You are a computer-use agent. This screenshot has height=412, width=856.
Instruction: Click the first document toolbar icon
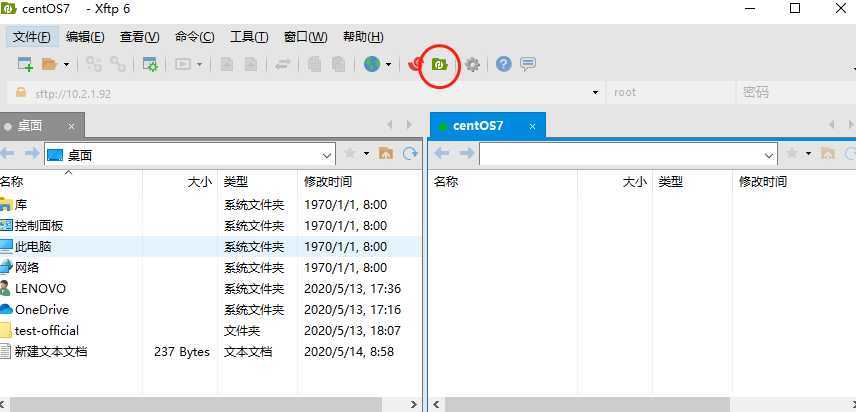227,64
